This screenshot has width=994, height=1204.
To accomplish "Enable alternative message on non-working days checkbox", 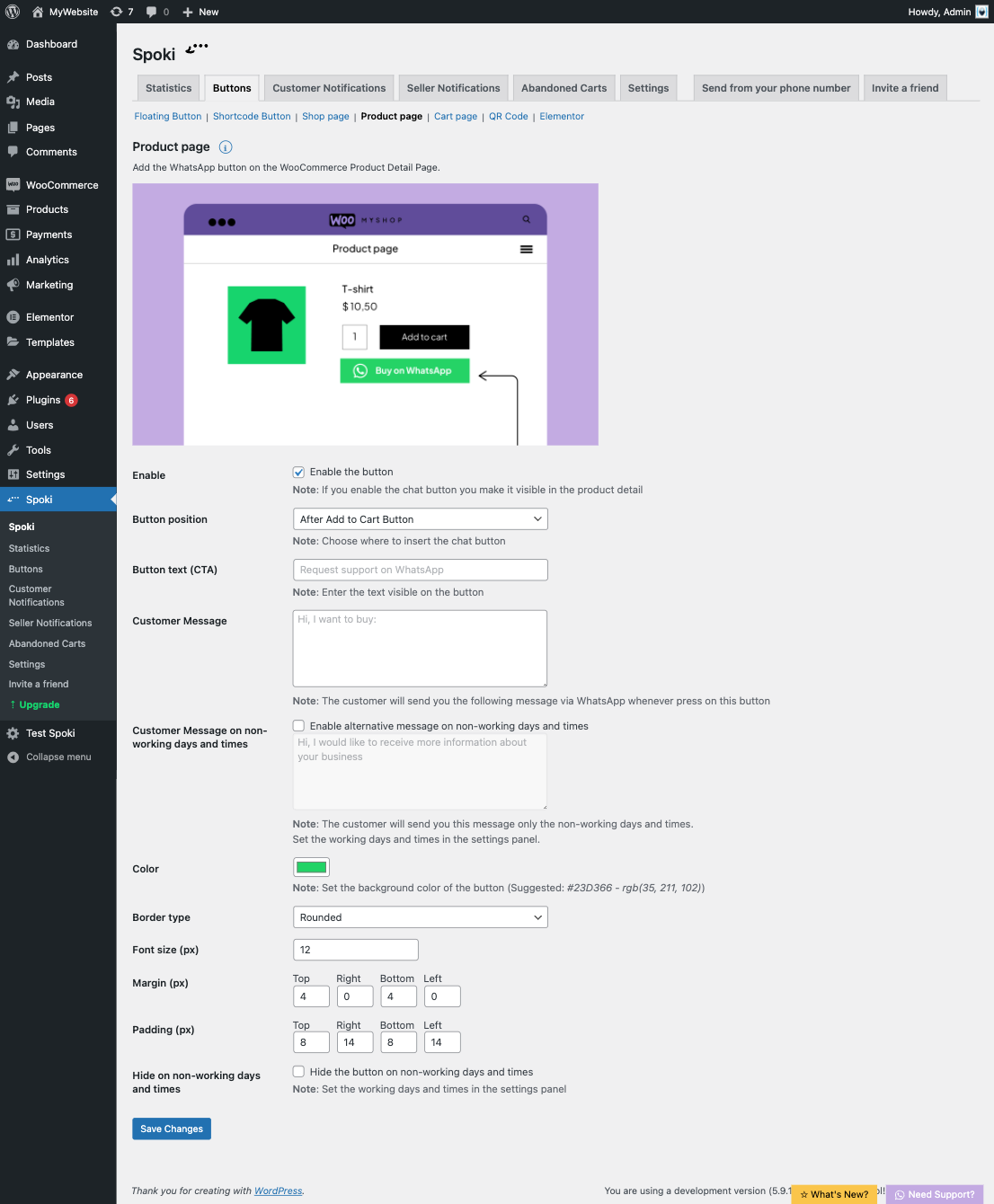I will click(x=298, y=726).
